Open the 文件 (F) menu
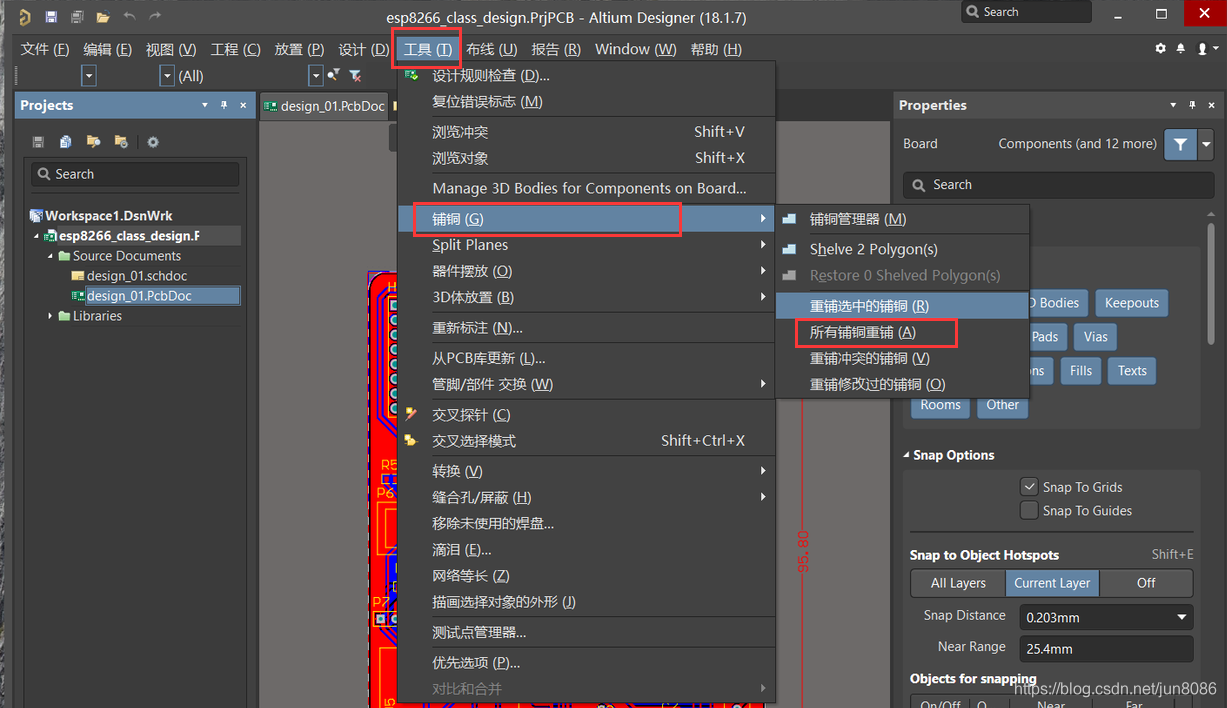 pos(45,49)
